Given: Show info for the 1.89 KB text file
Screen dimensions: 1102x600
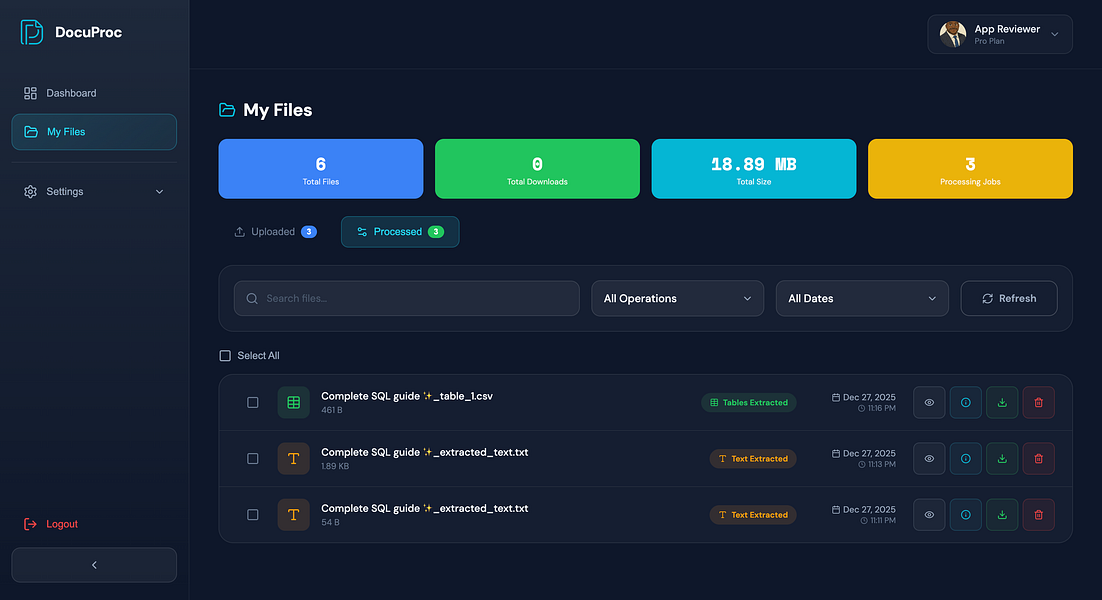Looking at the screenshot, I should click(966, 459).
